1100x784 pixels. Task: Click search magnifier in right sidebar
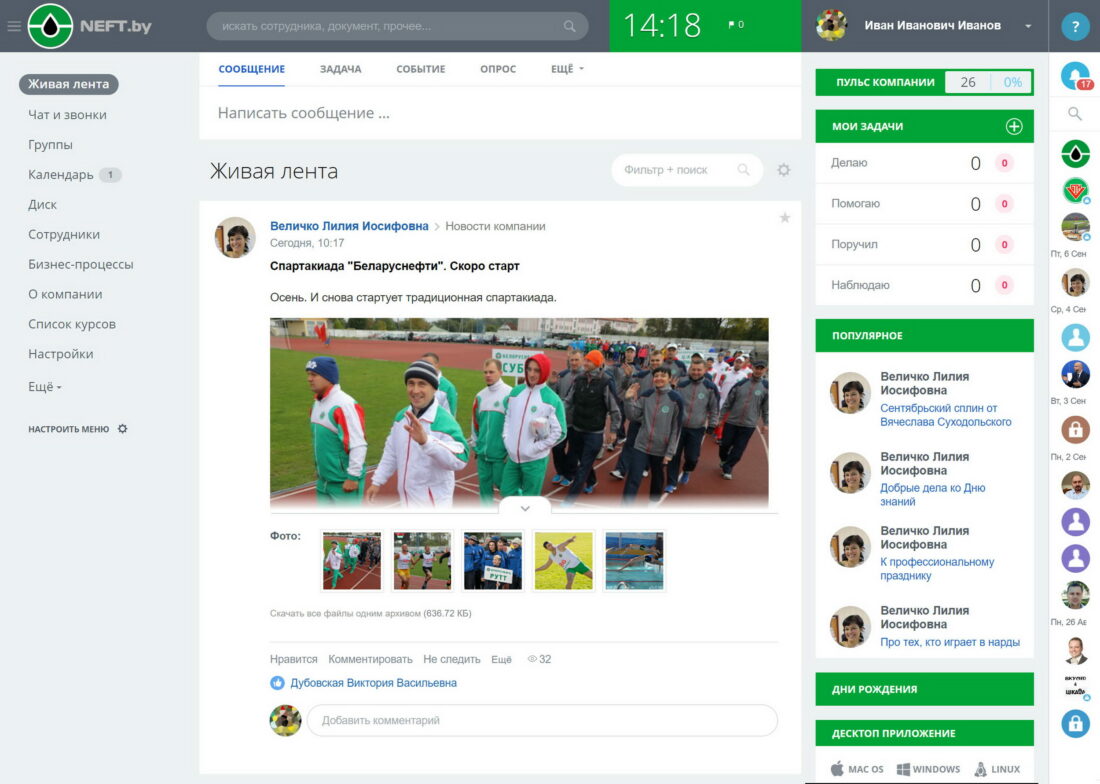[x=1075, y=114]
